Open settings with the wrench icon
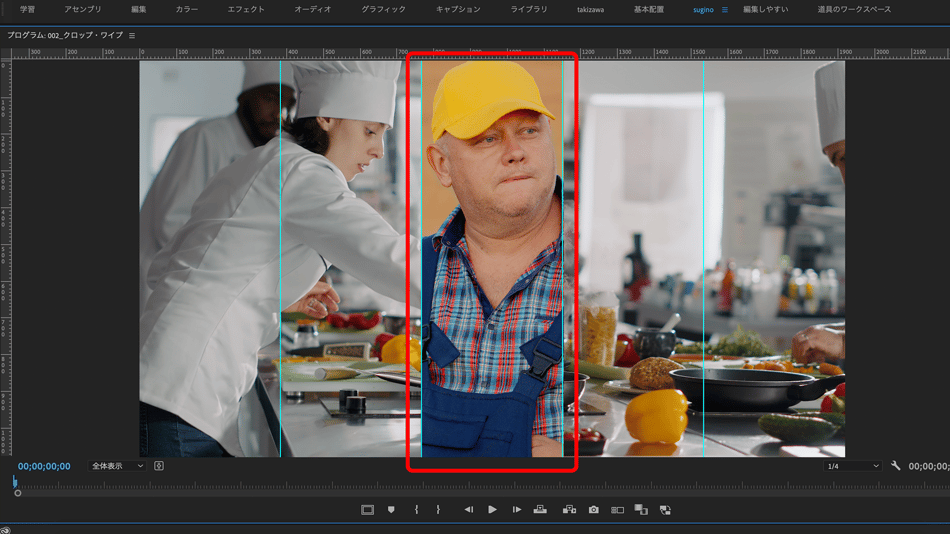 896,466
